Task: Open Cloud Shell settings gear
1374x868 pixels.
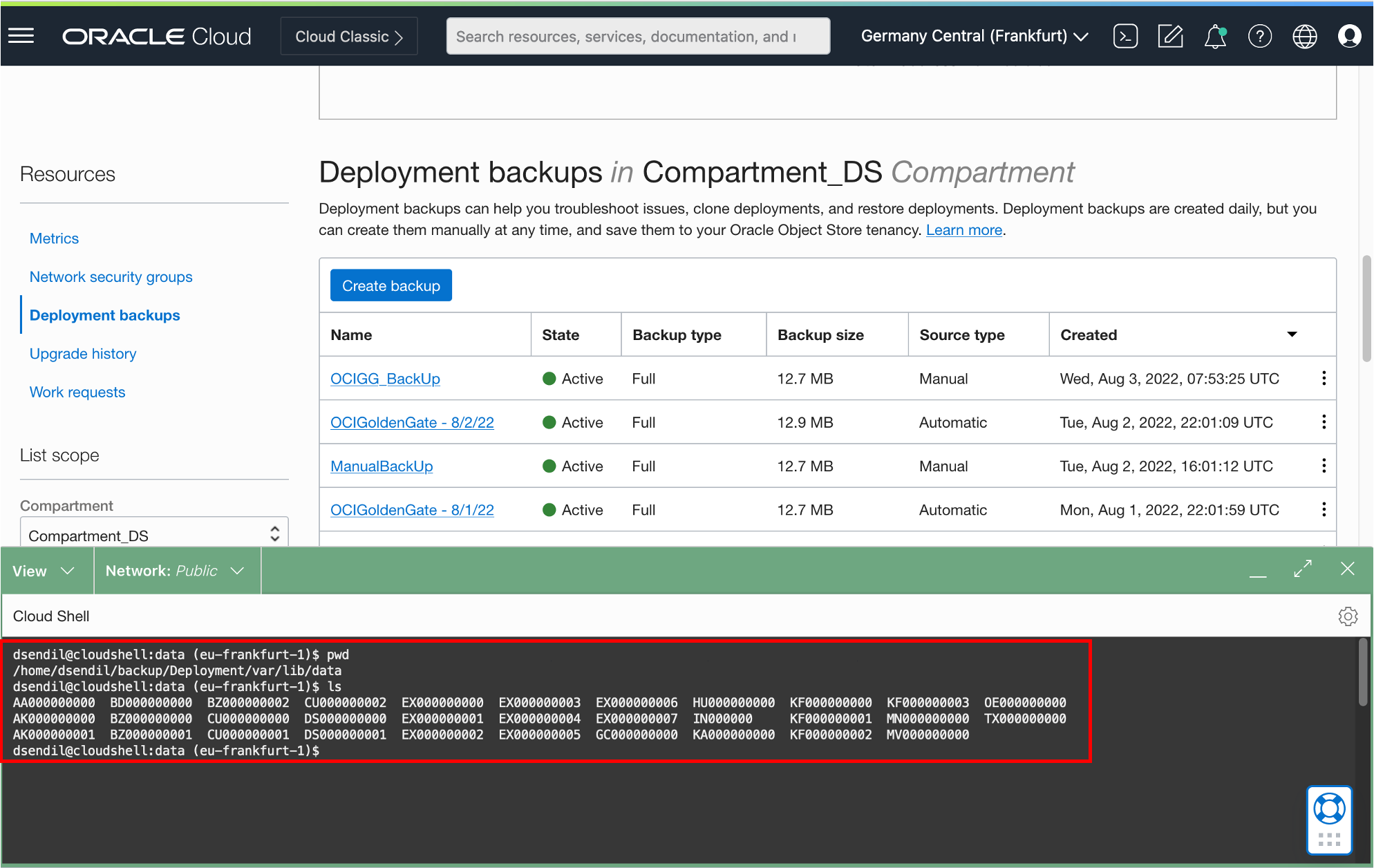Action: pyautogui.click(x=1348, y=616)
